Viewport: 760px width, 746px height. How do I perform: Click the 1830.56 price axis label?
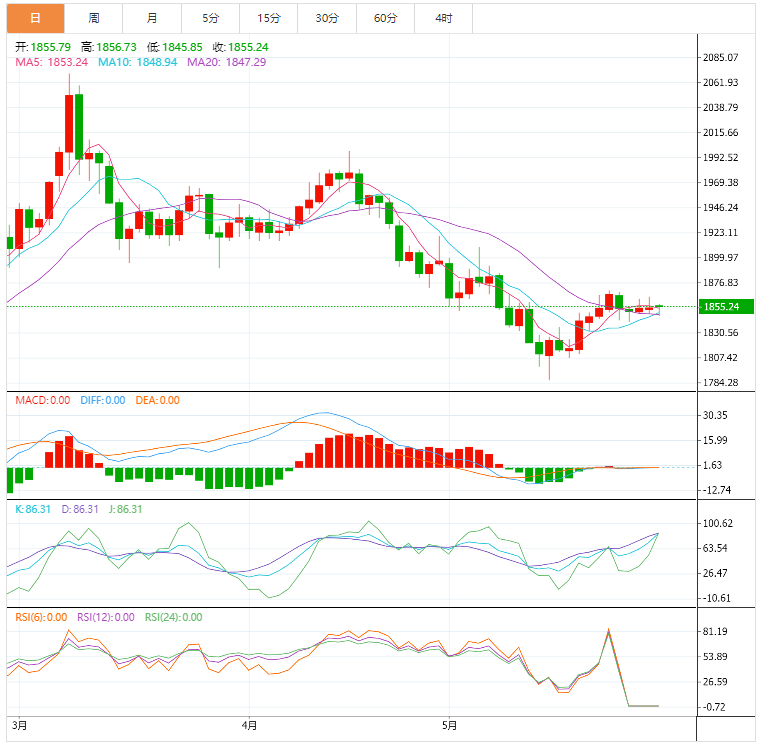coord(721,333)
